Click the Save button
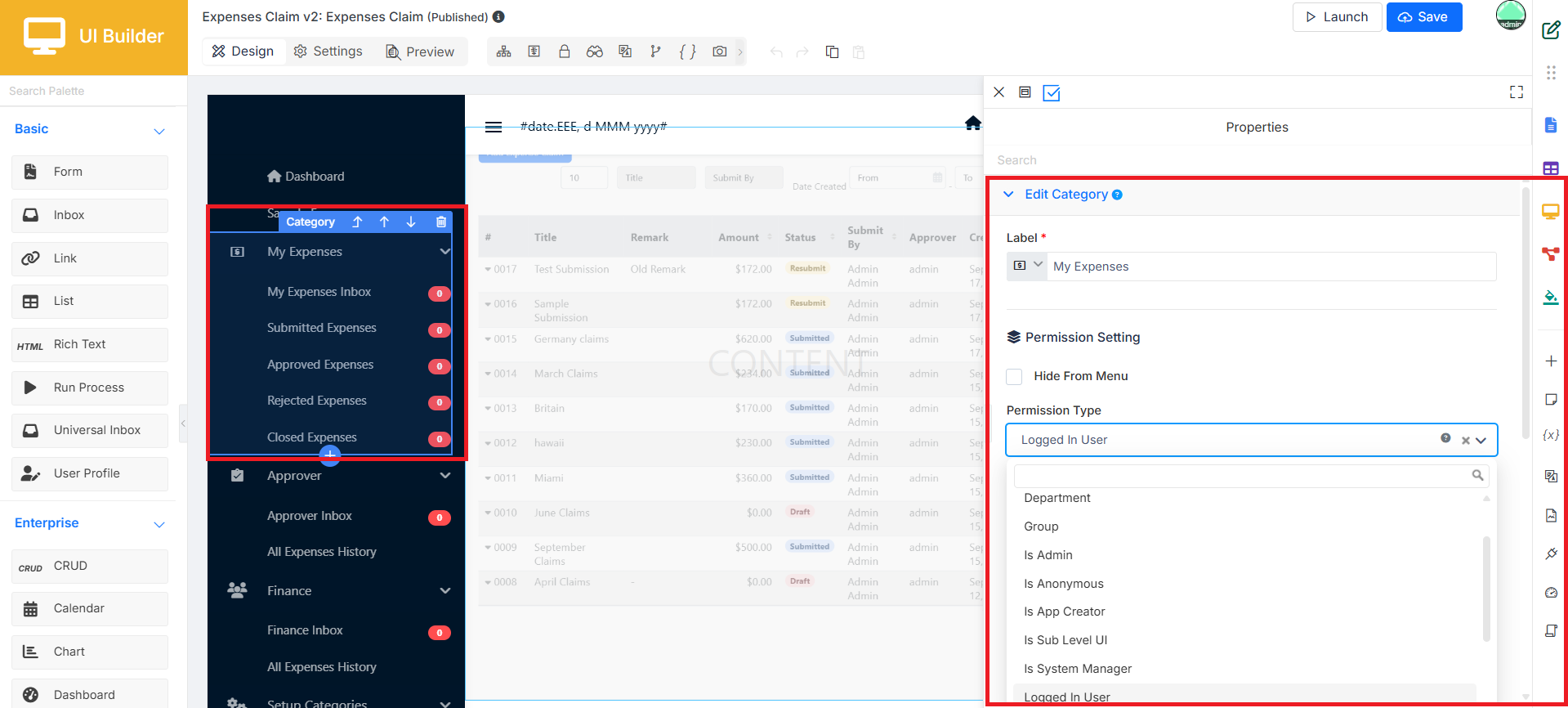 click(x=1423, y=17)
